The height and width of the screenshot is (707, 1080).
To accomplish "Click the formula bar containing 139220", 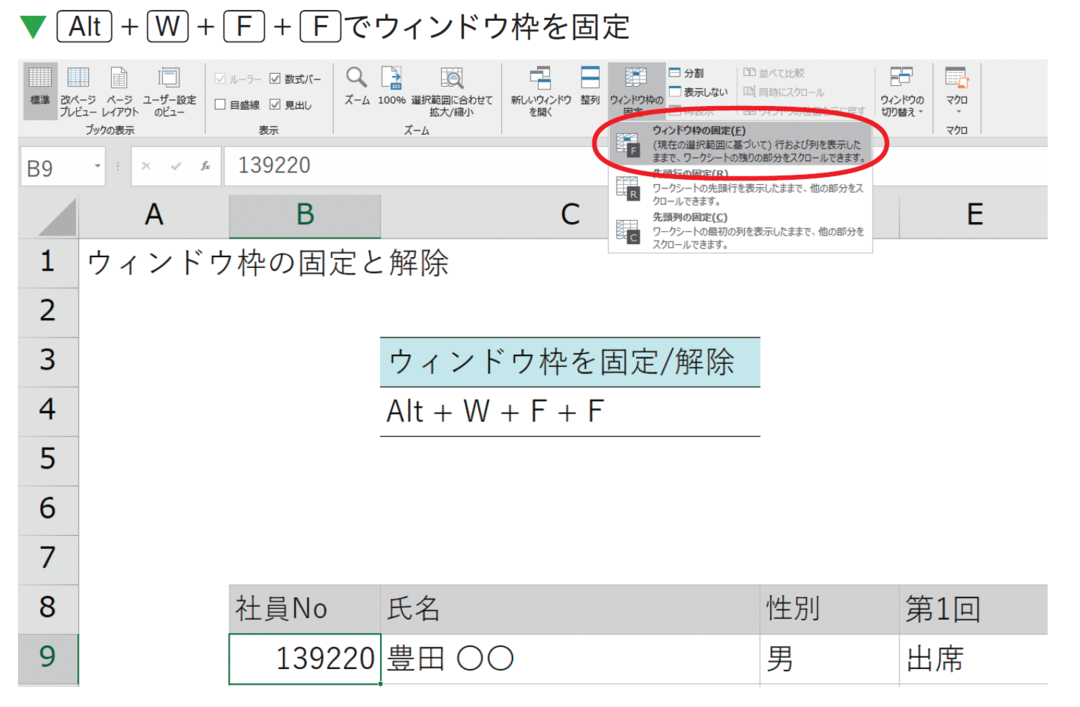I will click(400, 167).
